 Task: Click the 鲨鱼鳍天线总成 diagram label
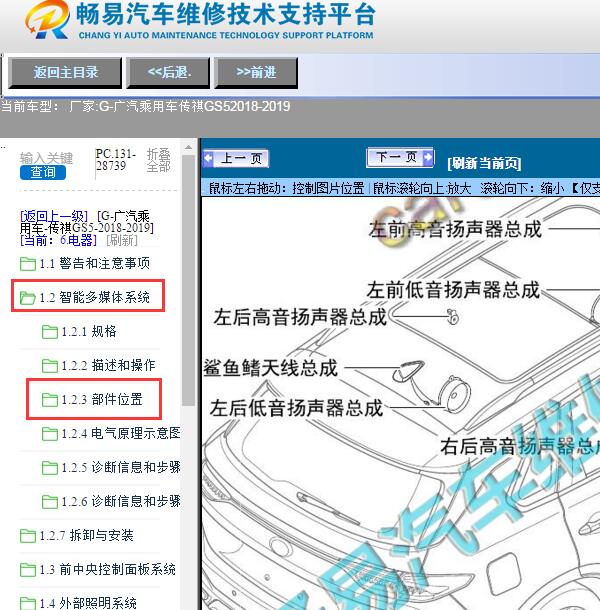270,368
